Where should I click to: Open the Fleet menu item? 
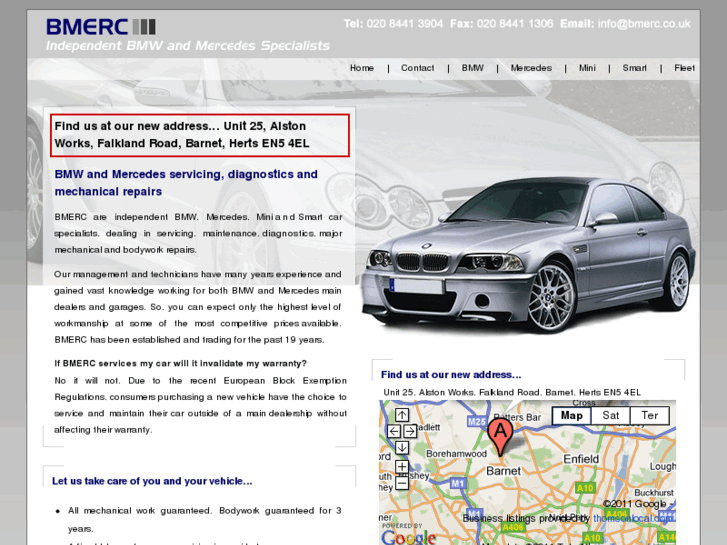(x=684, y=68)
